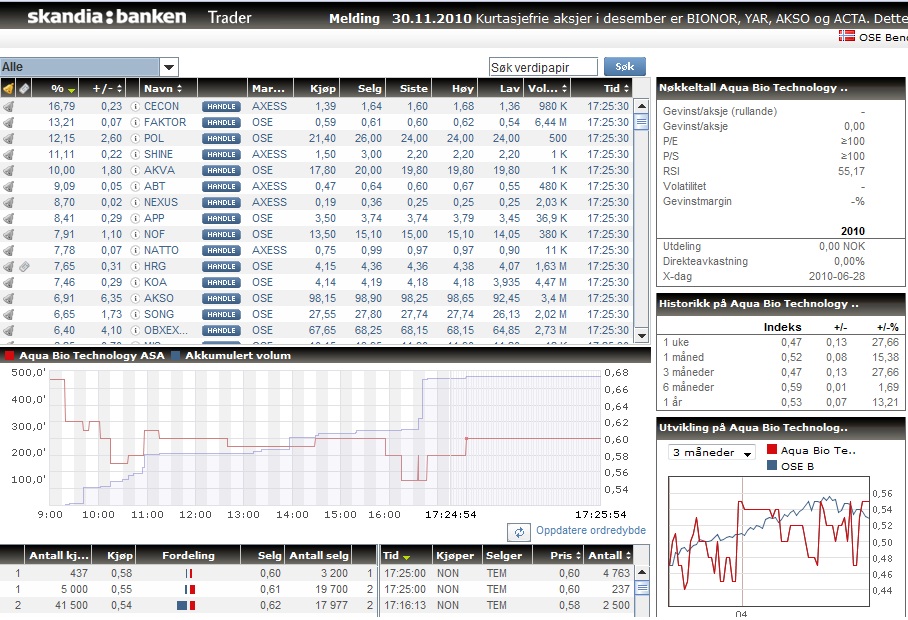
Task: Click the refresh order depth icon
Action: tap(519, 532)
